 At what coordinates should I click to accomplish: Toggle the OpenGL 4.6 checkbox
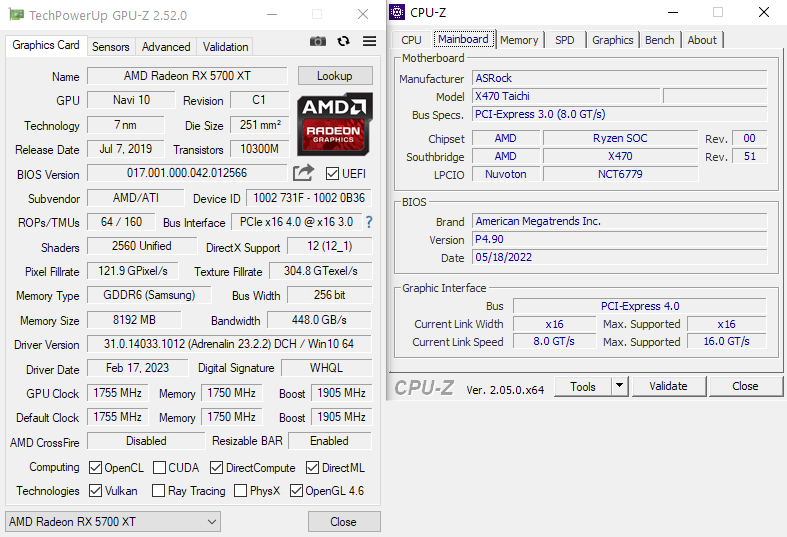click(x=296, y=490)
